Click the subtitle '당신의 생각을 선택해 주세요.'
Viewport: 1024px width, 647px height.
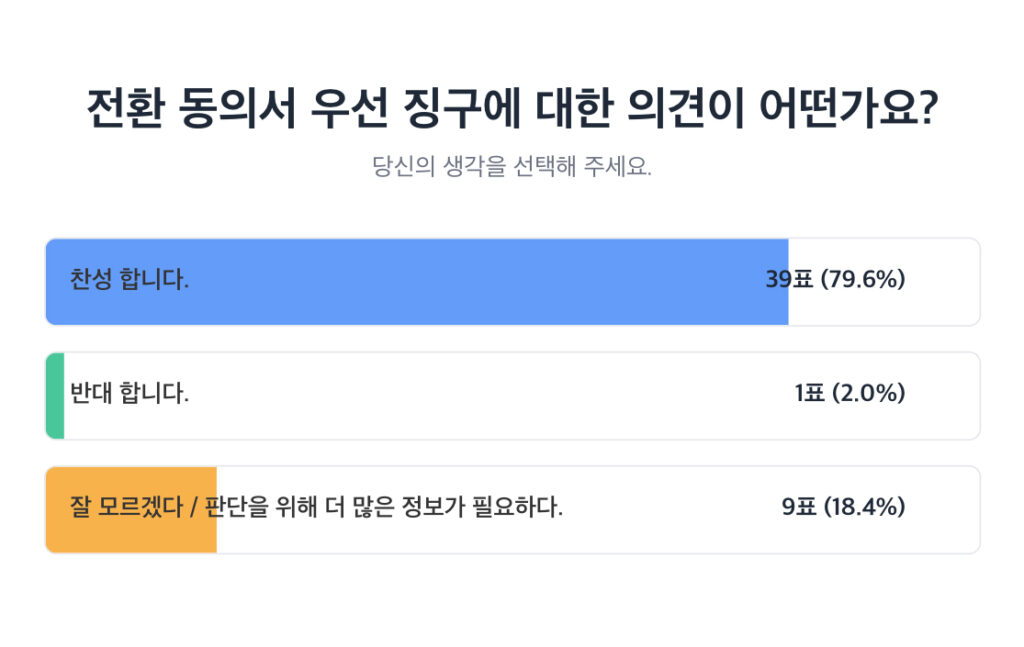tap(512, 166)
